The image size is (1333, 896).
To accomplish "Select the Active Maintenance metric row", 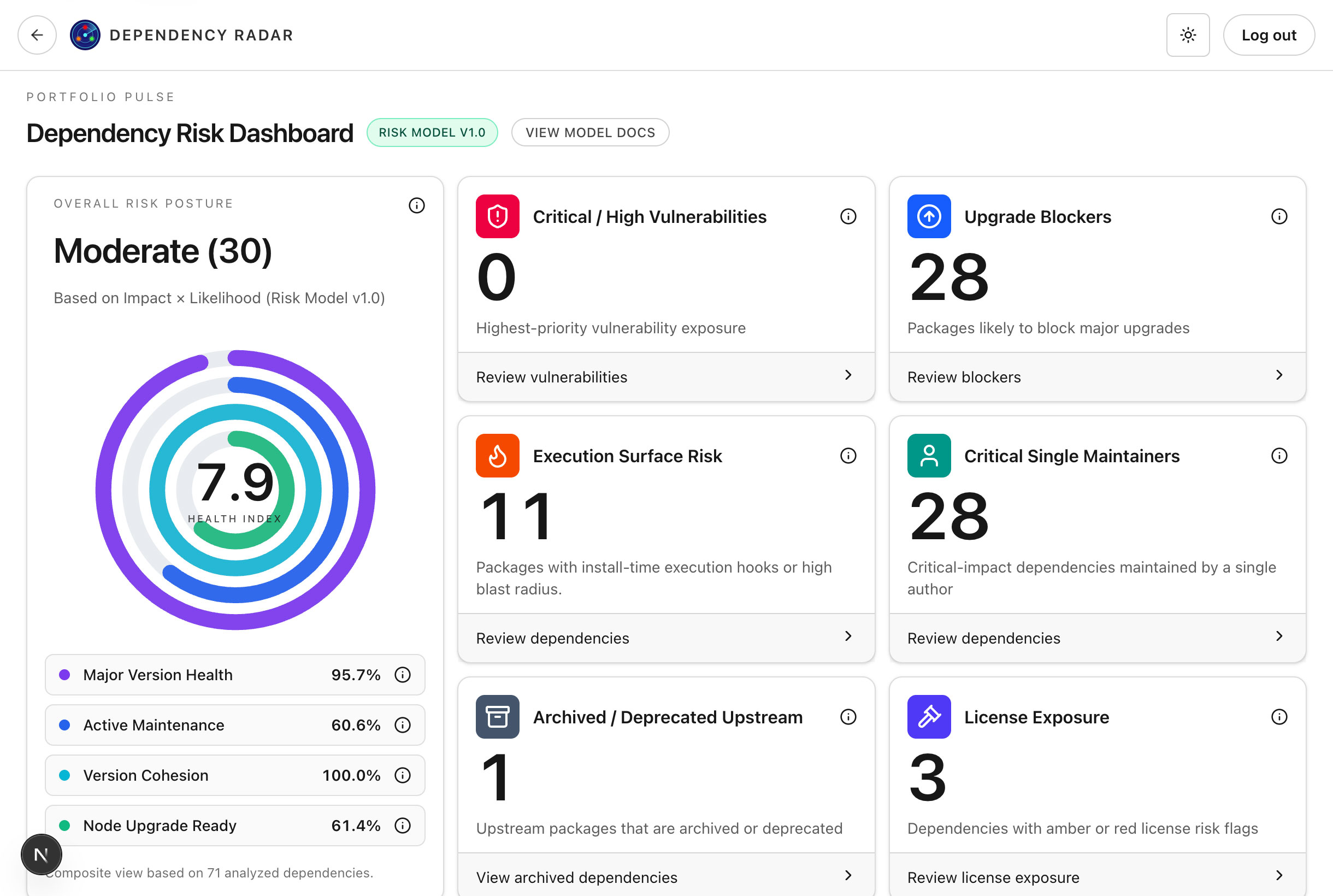I will click(234, 725).
